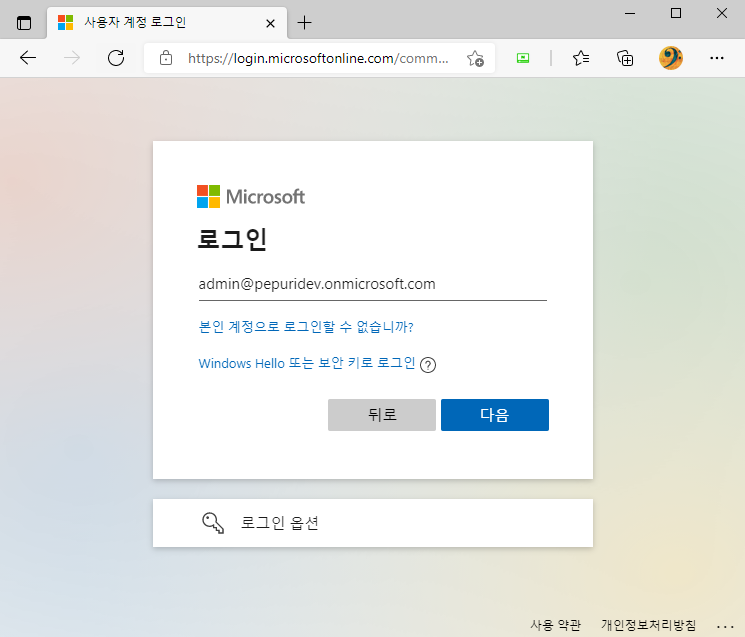
Task: Reload the current page
Action: [x=116, y=58]
